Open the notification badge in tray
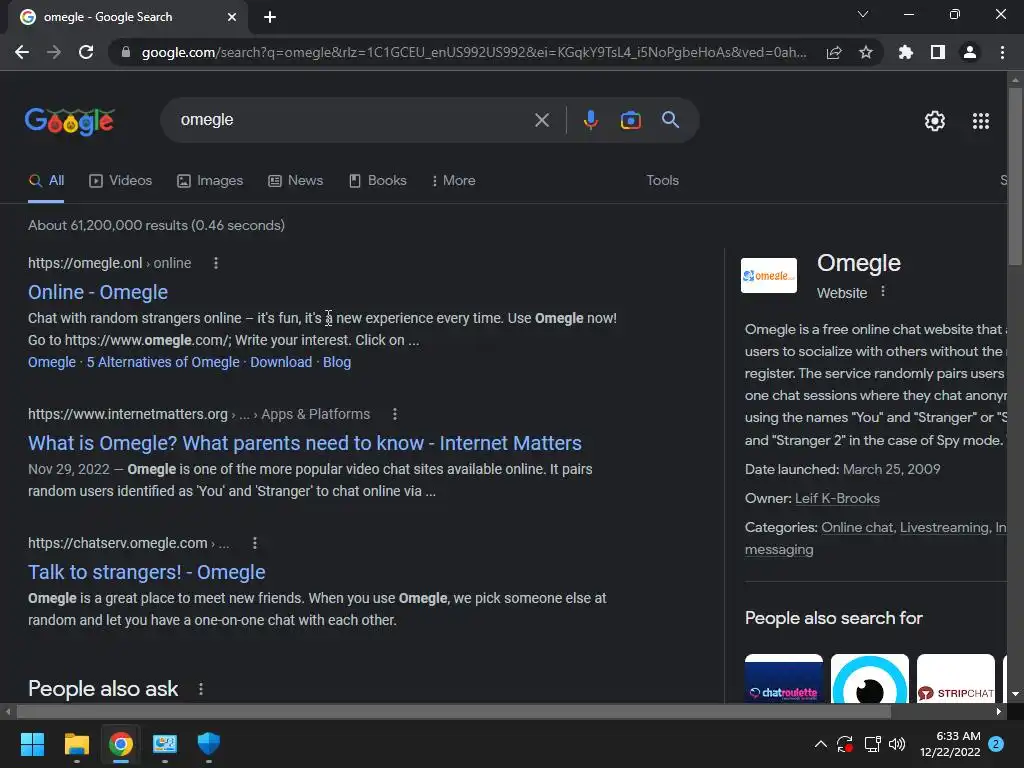This screenshot has width=1024, height=768. pyautogui.click(x=996, y=744)
